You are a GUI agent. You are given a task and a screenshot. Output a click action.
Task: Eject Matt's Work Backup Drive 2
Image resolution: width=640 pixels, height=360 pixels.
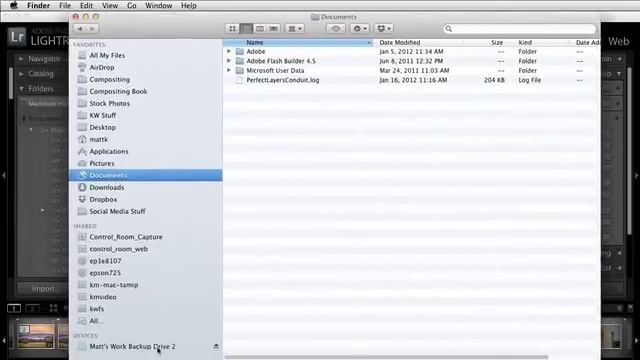[216, 346]
